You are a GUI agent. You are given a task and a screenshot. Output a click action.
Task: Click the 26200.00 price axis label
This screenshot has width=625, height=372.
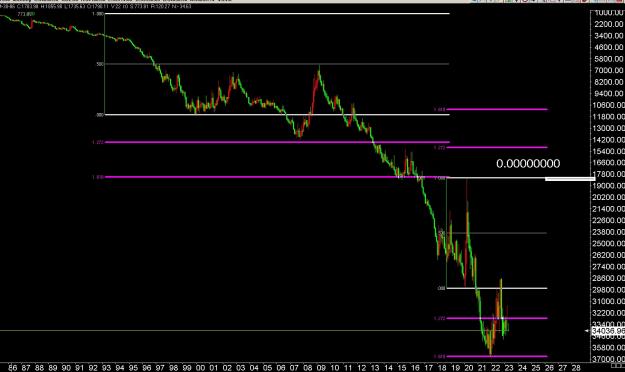(609, 255)
